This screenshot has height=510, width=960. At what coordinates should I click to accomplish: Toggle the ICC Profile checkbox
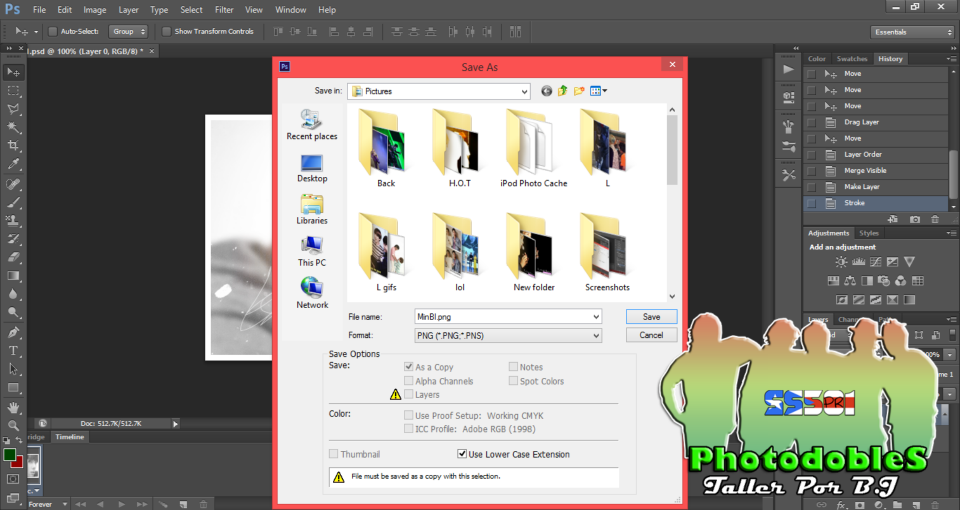[408, 429]
